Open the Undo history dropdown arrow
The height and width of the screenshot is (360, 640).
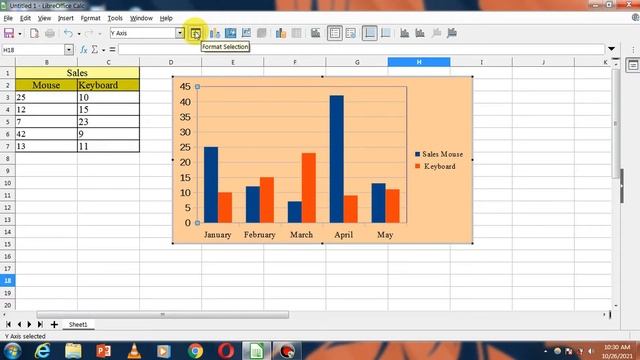tap(79, 33)
